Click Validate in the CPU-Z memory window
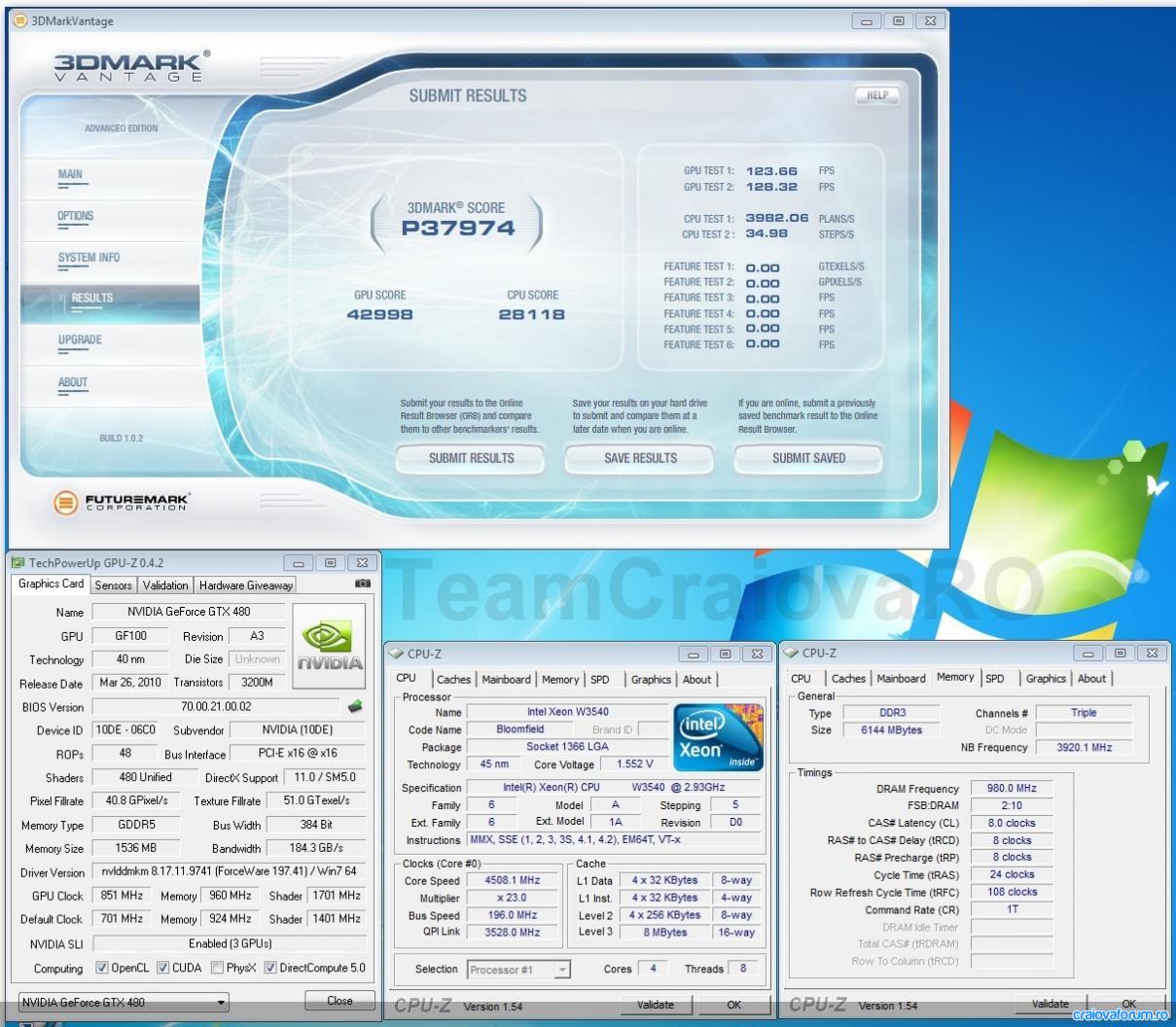This screenshot has width=1176, height=1027. (x=1050, y=1004)
